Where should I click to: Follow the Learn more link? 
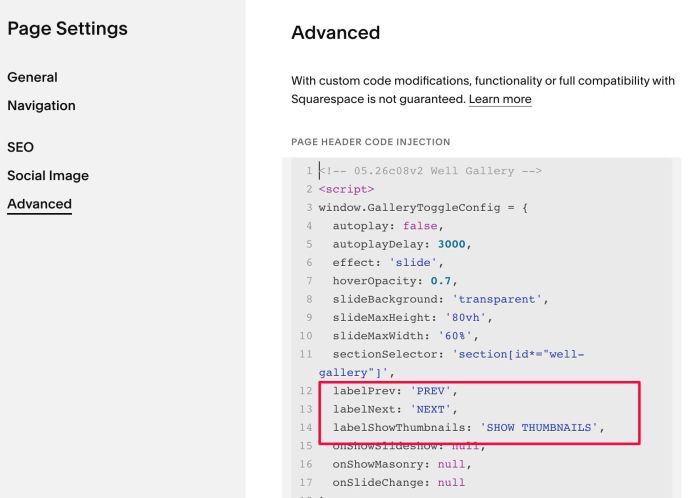click(500, 99)
